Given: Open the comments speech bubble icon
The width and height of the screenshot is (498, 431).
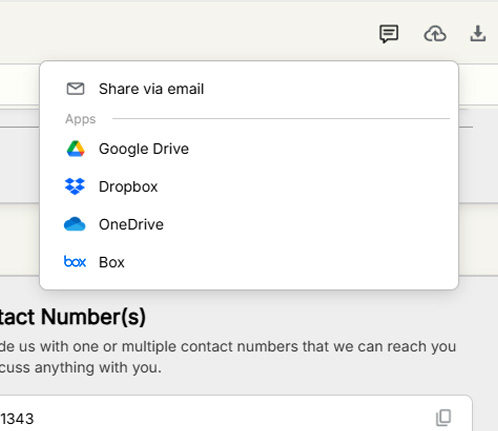Looking at the screenshot, I should click(389, 34).
